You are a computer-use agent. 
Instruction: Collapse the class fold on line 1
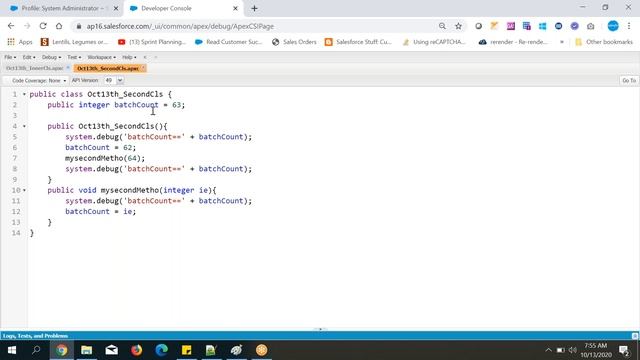(x=24, y=94)
